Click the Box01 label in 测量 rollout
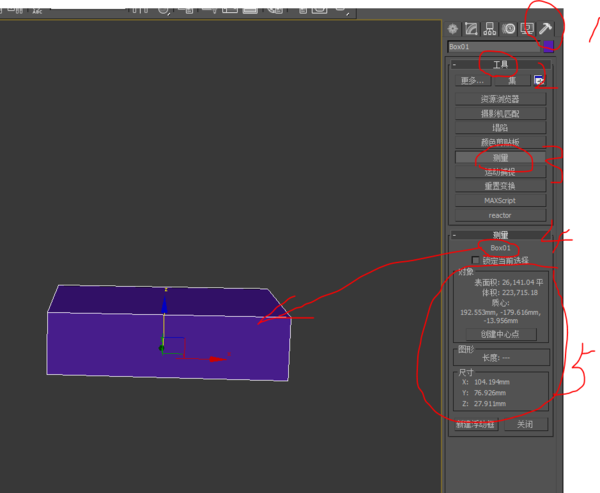This screenshot has width=600, height=493. [501, 248]
